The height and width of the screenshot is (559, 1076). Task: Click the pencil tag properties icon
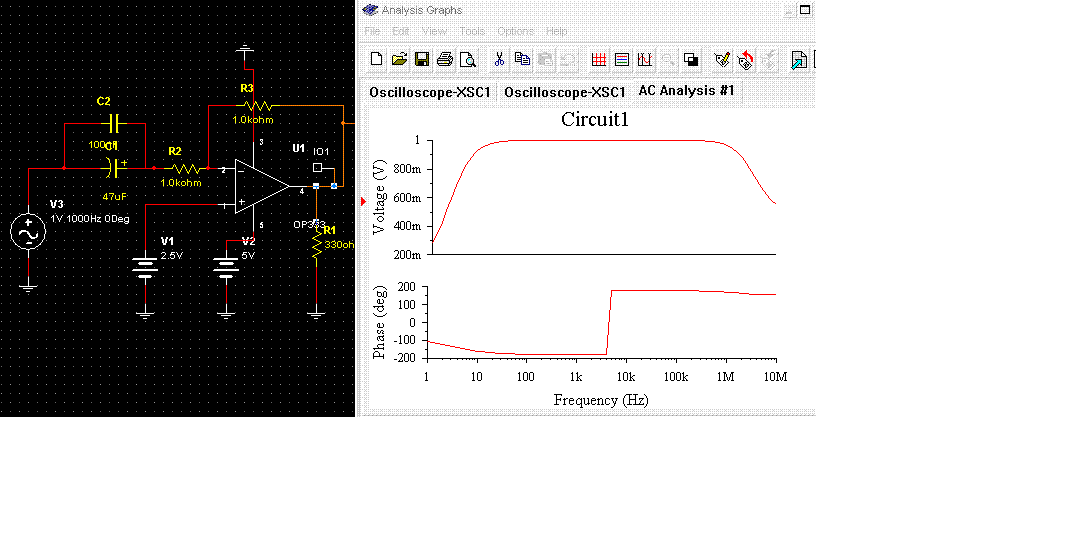pyautogui.click(x=722, y=60)
